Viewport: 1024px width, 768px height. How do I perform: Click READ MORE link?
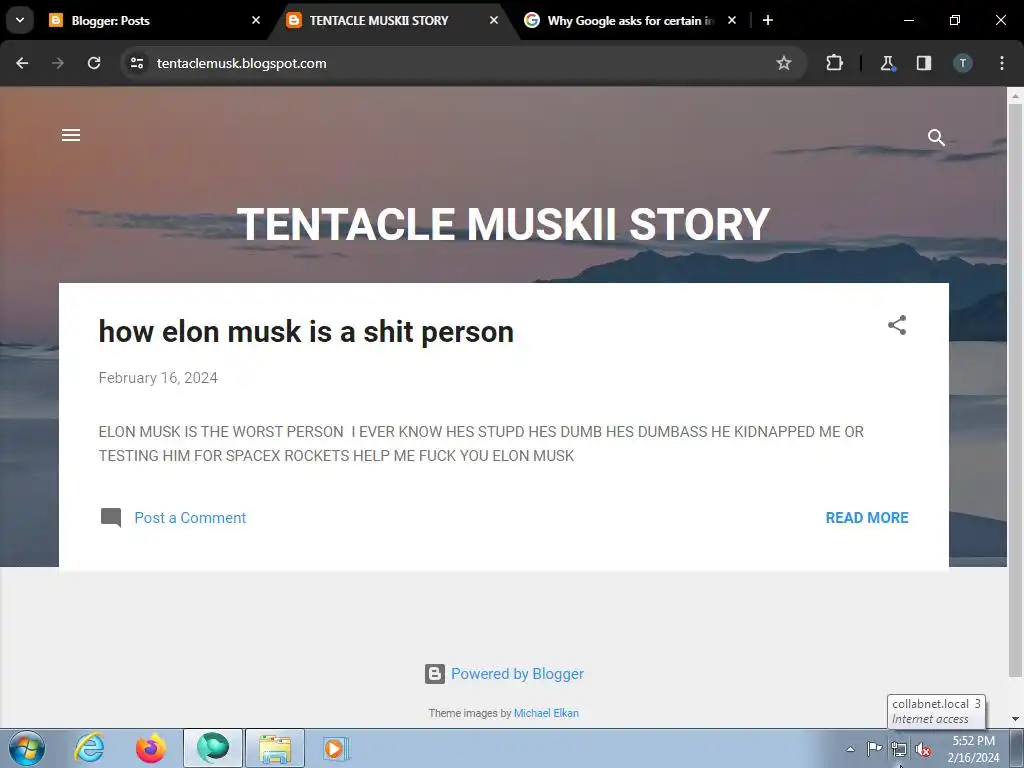click(x=867, y=517)
